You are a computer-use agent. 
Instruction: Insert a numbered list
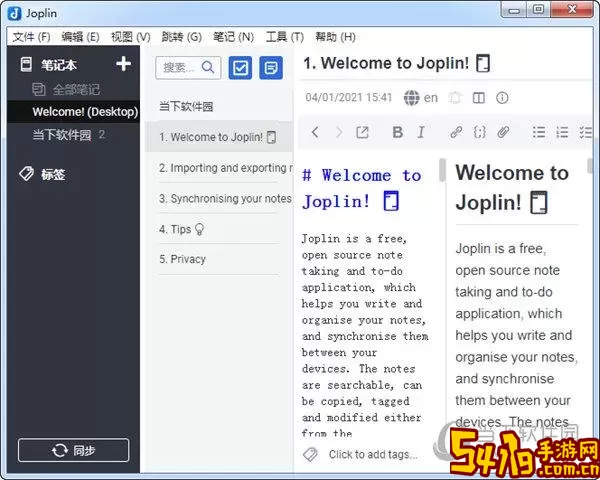(562, 132)
